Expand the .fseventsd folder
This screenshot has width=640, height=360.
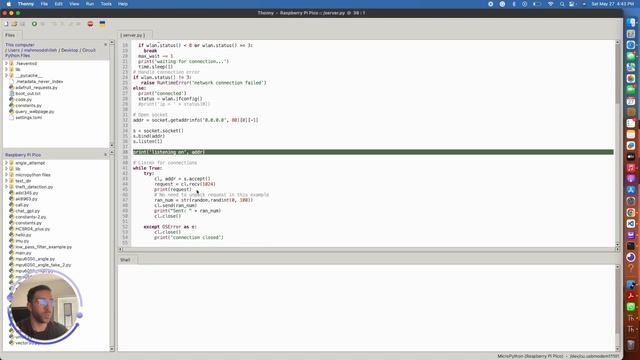[x=7, y=63]
